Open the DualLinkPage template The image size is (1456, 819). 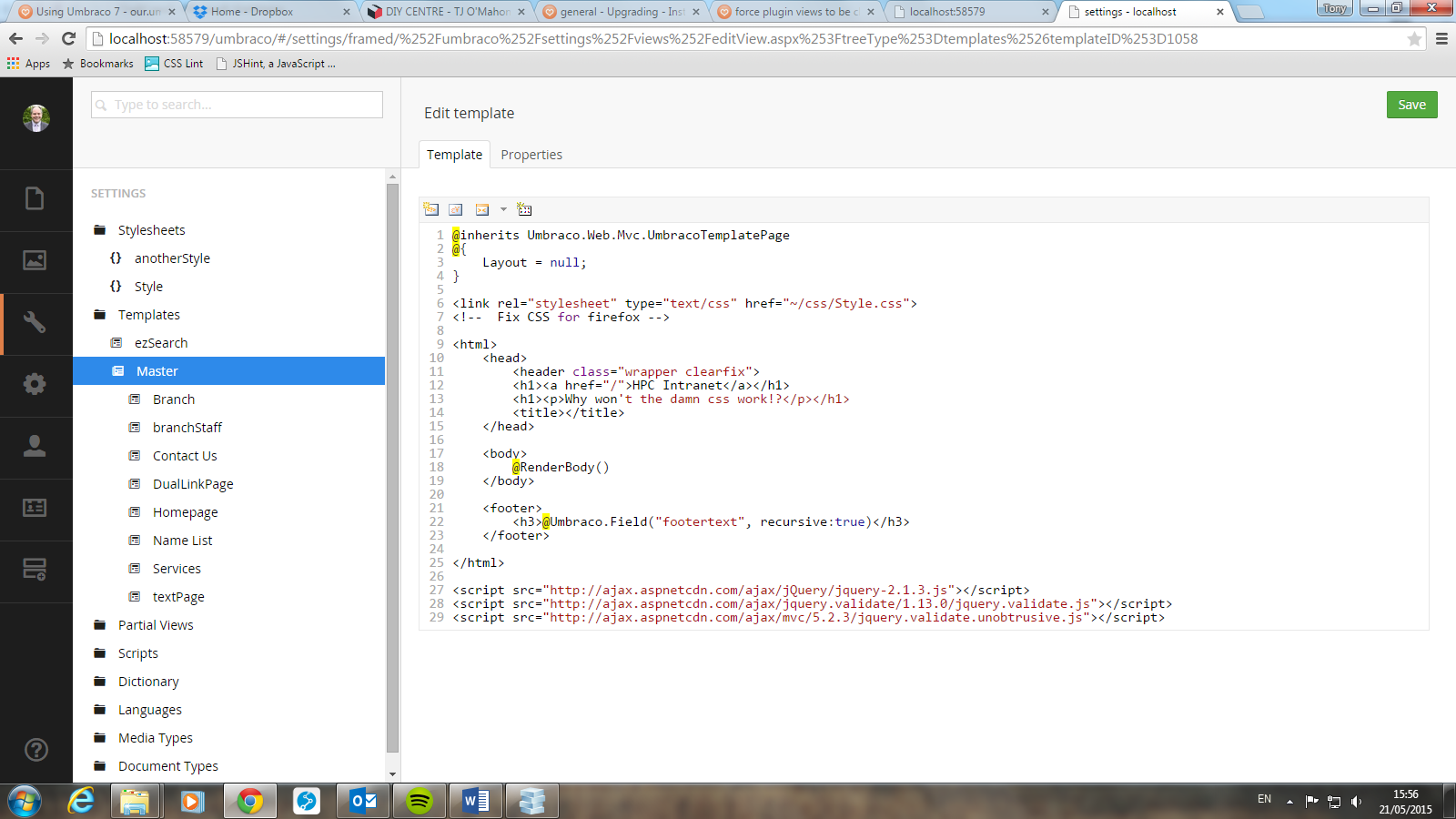[193, 484]
